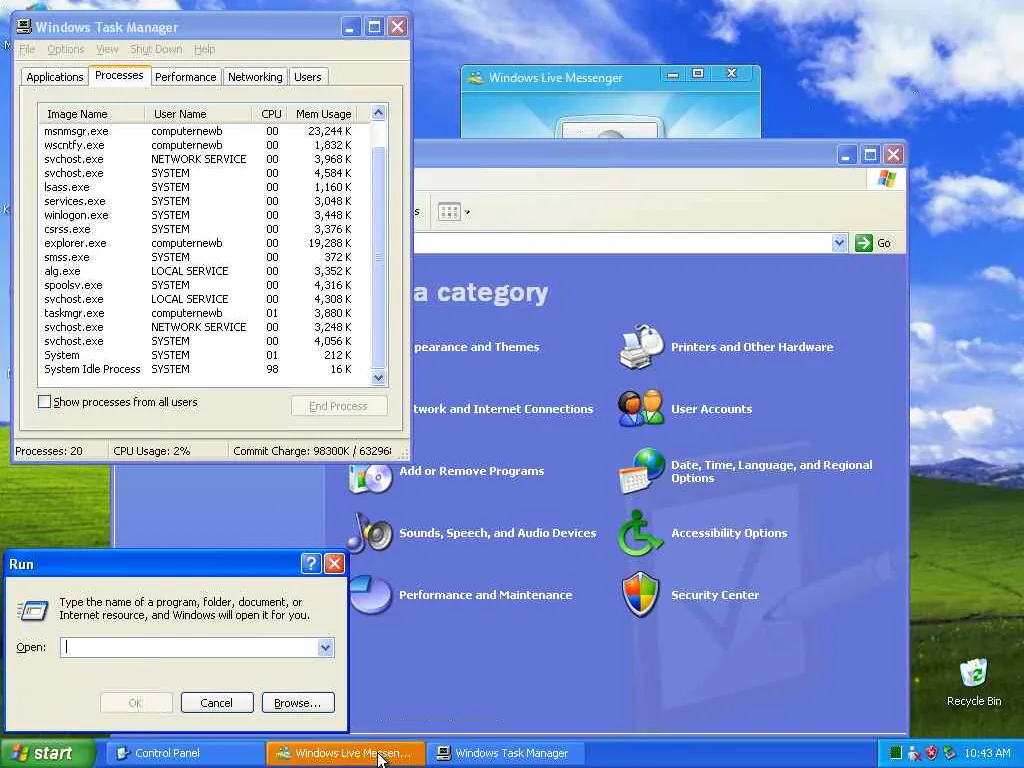Click the Task Manager CPU meter tray icon
Screen dimensions: 1024x768
pos(896,753)
